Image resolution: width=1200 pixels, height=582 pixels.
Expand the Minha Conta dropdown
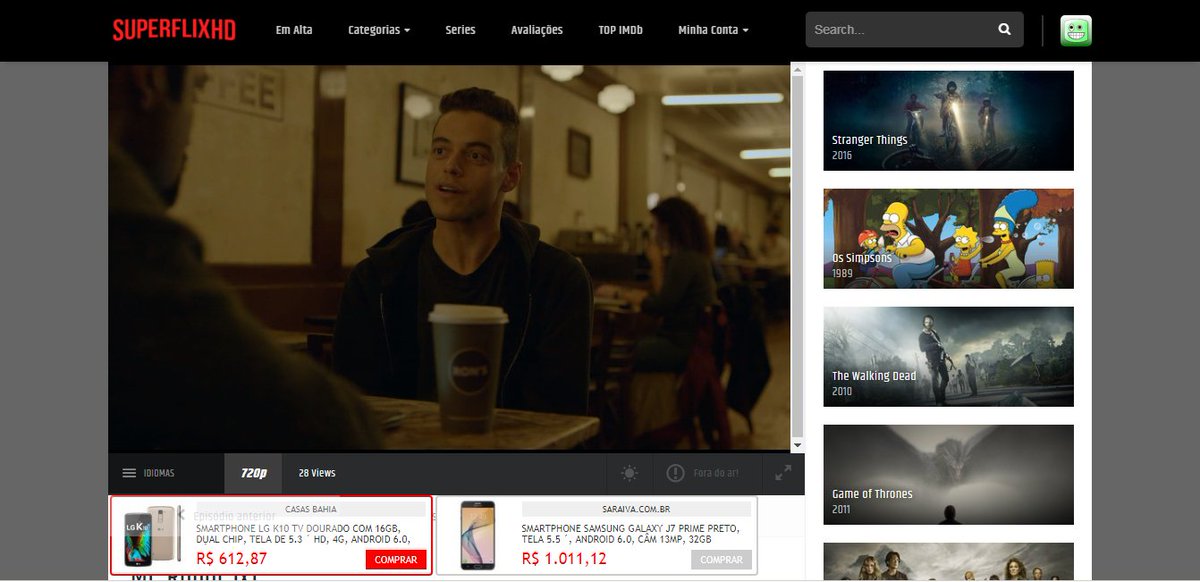tap(714, 30)
